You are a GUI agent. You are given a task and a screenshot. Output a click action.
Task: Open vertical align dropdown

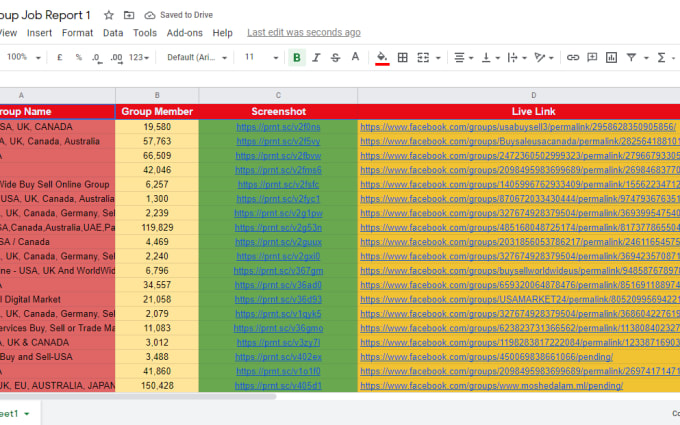tap(490, 57)
